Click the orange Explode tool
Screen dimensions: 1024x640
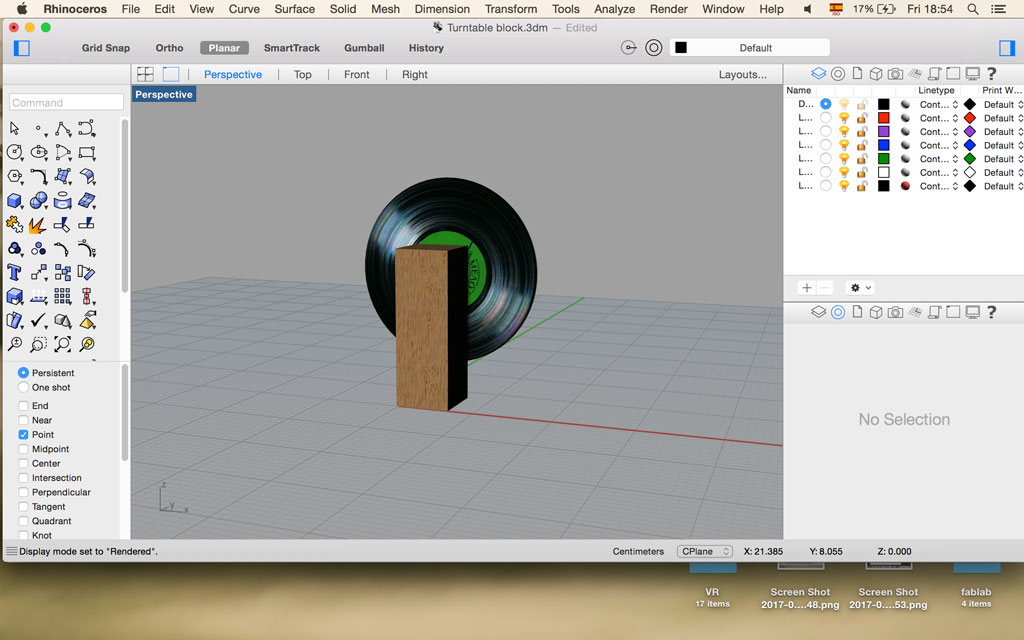[x=38, y=225]
